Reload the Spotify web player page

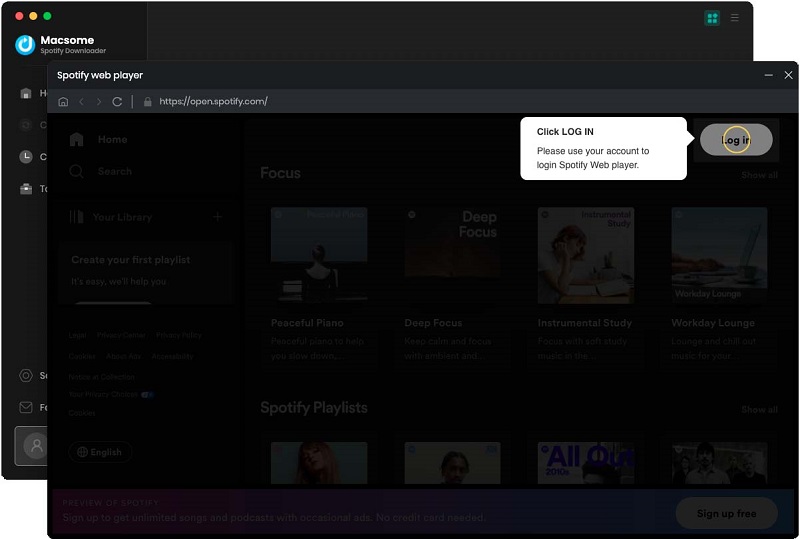tap(117, 102)
